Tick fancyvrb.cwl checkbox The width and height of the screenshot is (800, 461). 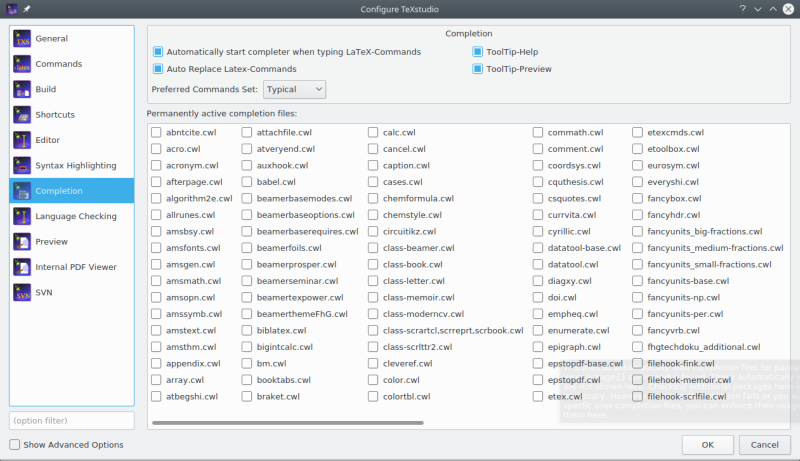point(637,330)
